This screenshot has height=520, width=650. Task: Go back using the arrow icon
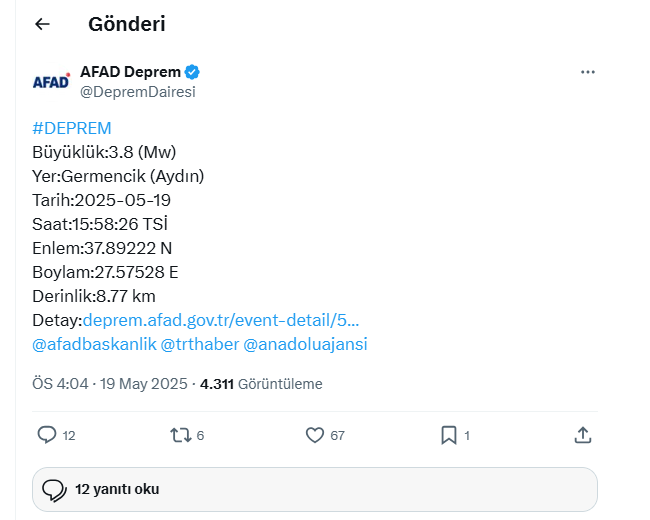pos(42,24)
